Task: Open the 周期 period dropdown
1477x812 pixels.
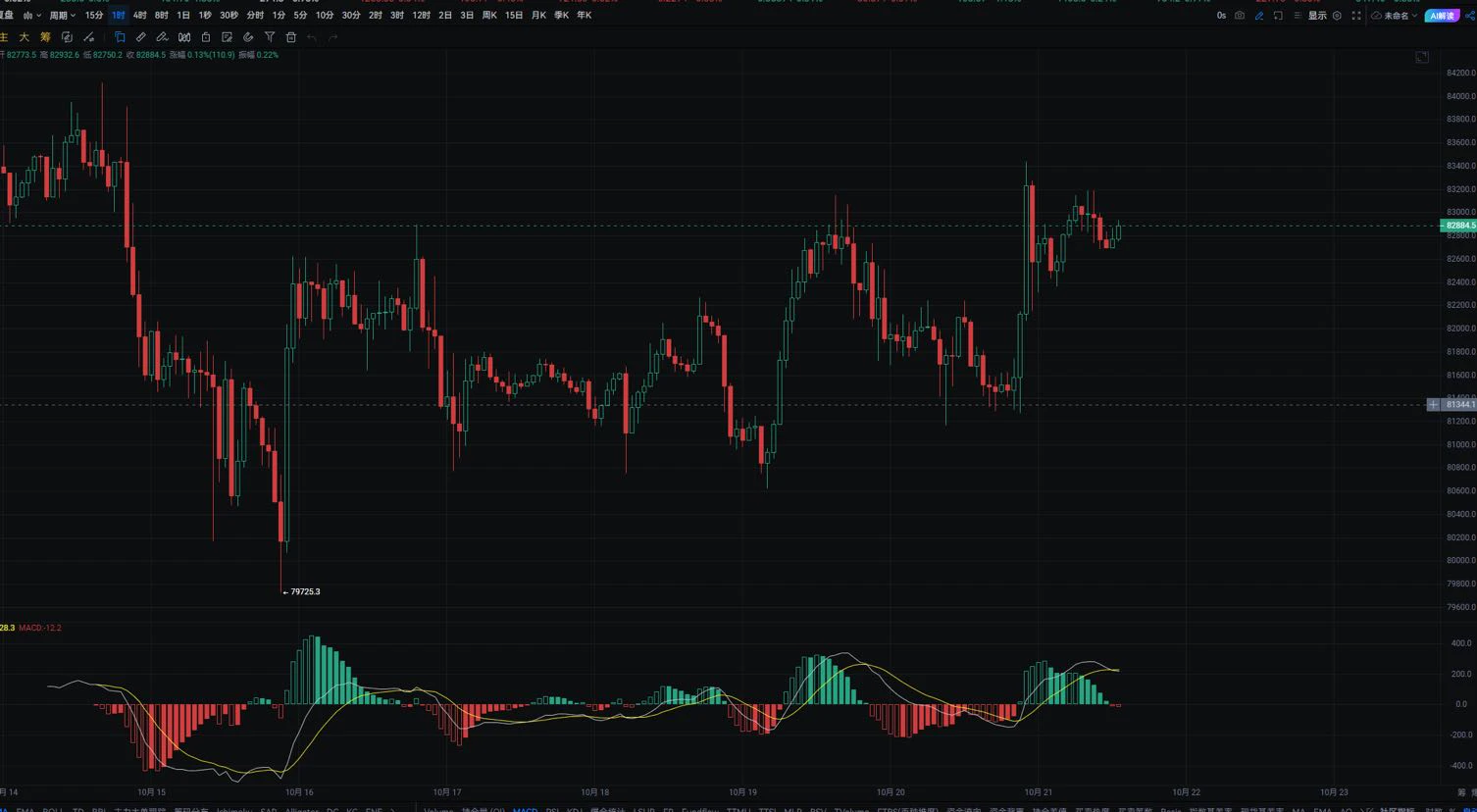Action: (63, 16)
